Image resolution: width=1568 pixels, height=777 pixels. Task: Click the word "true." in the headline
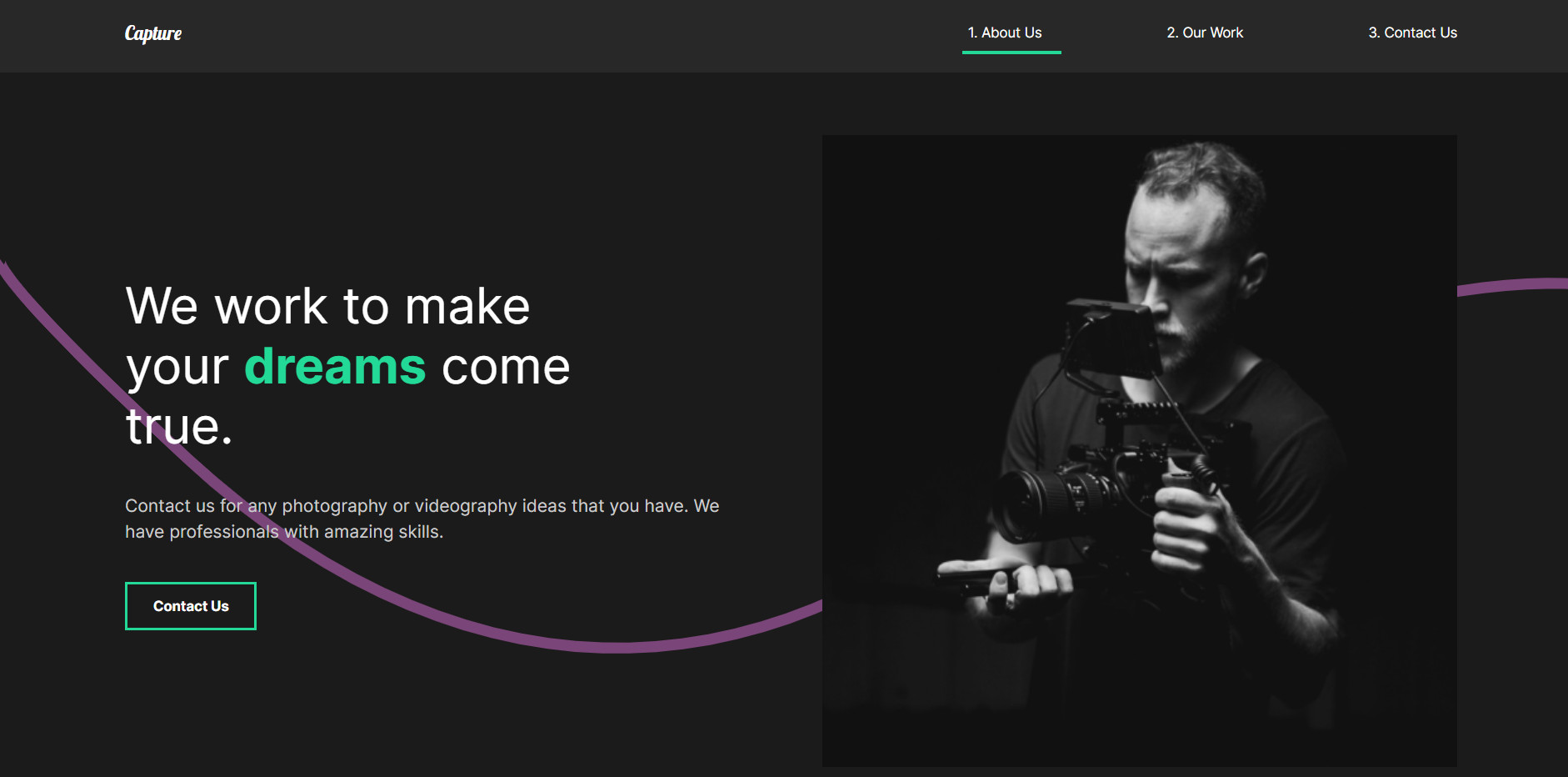click(x=179, y=427)
